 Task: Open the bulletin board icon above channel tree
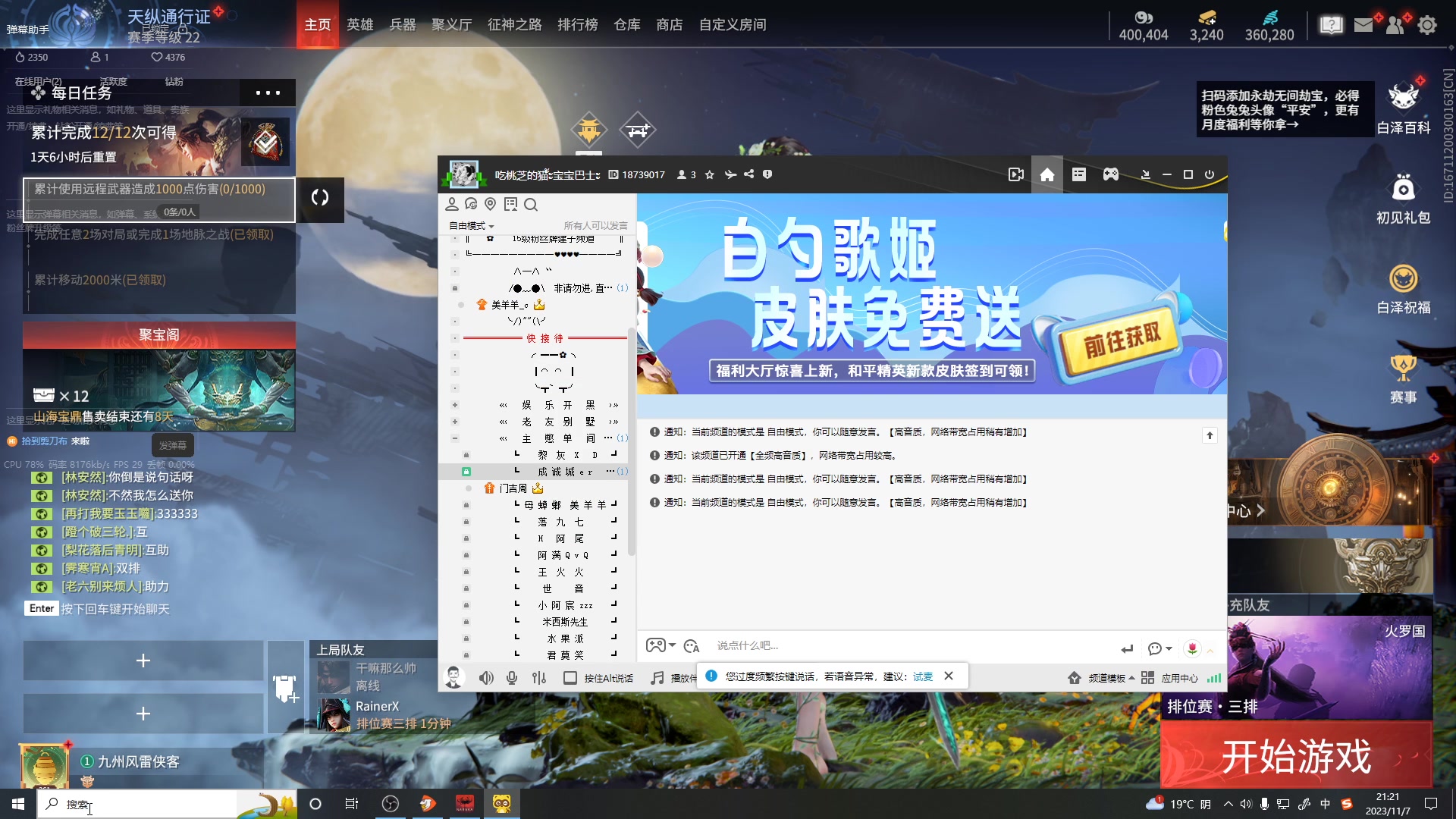510,205
